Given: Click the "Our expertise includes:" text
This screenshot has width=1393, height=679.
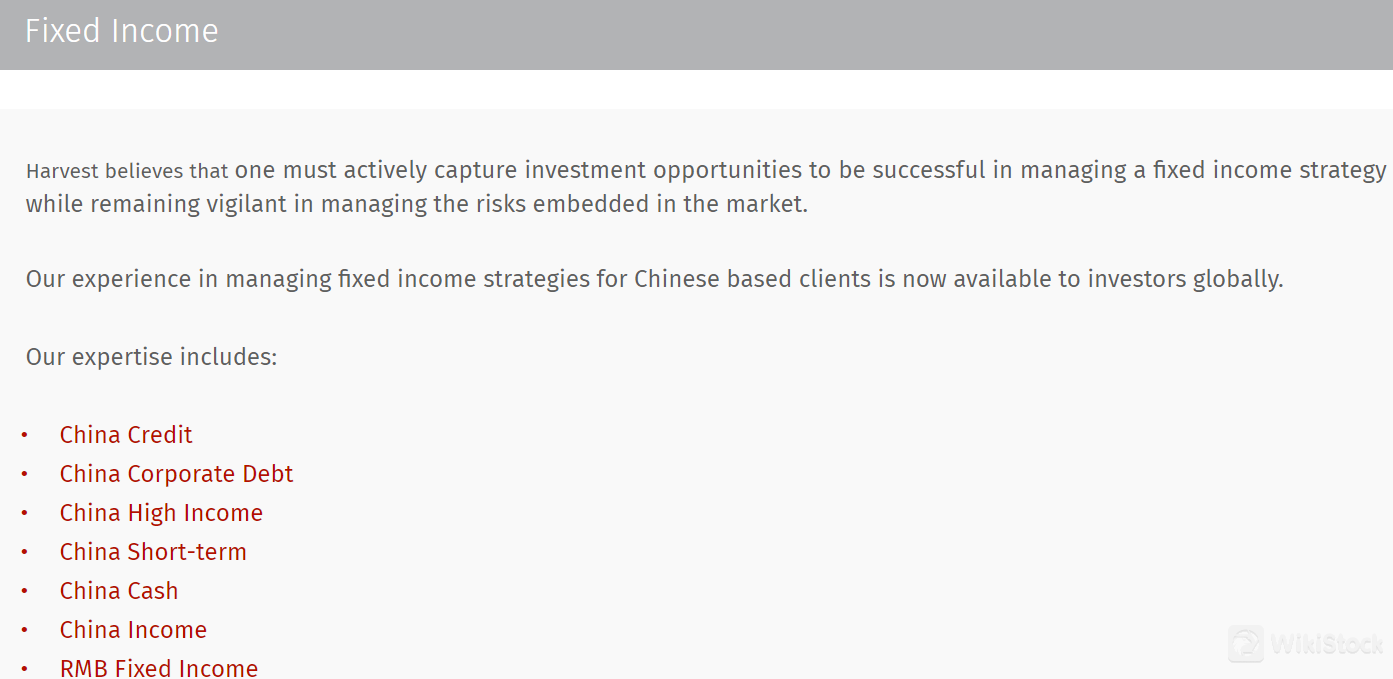Looking at the screenshot, I should (151, 357).
